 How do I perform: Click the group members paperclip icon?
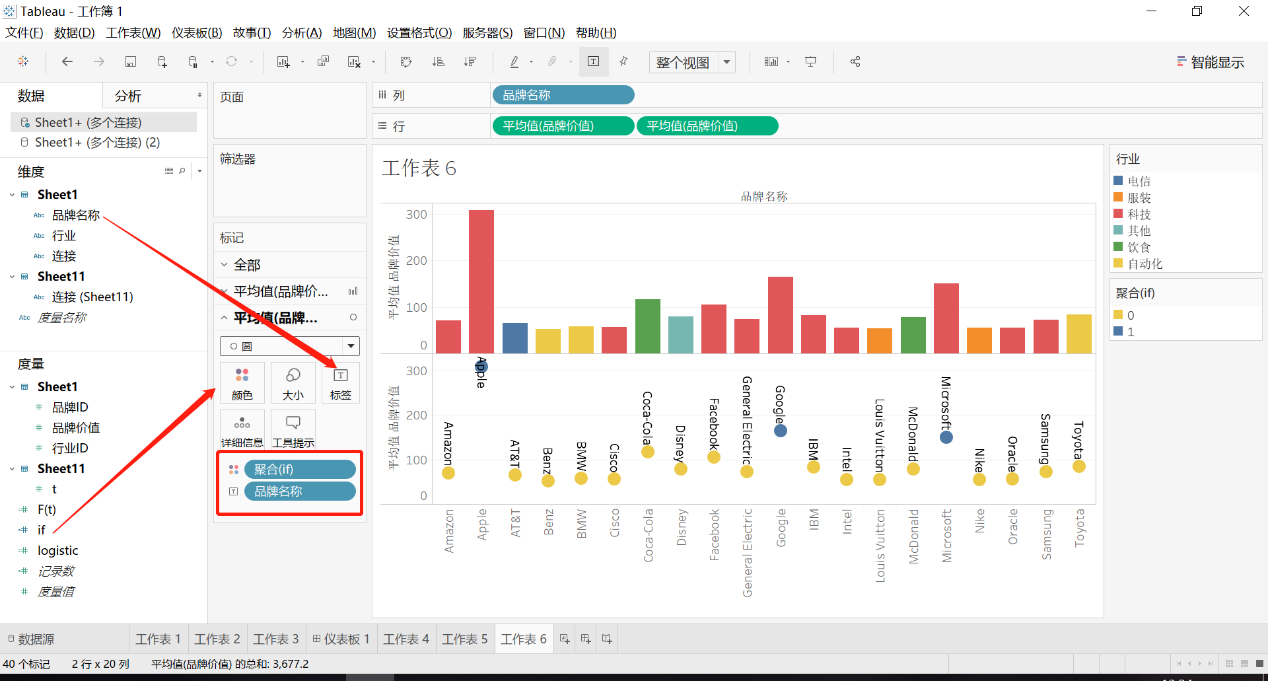tap(551, 62)
